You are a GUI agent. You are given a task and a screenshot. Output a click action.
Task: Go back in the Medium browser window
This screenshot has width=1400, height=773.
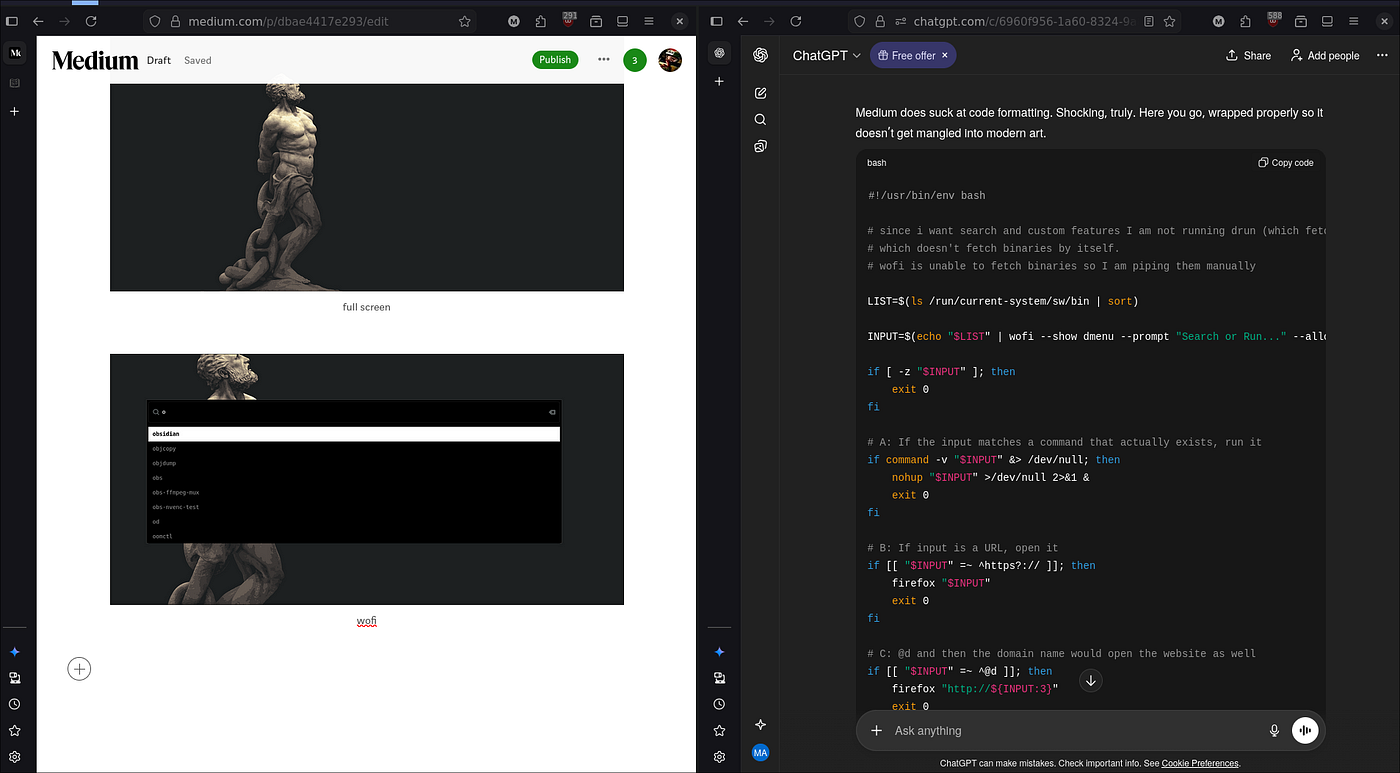coord(39,21)
